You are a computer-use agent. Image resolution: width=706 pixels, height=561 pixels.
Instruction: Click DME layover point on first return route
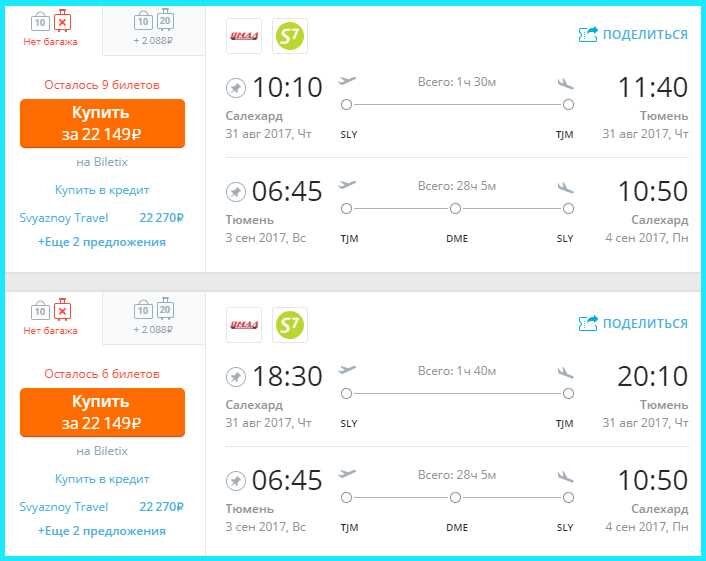click(x=455, y=208)
